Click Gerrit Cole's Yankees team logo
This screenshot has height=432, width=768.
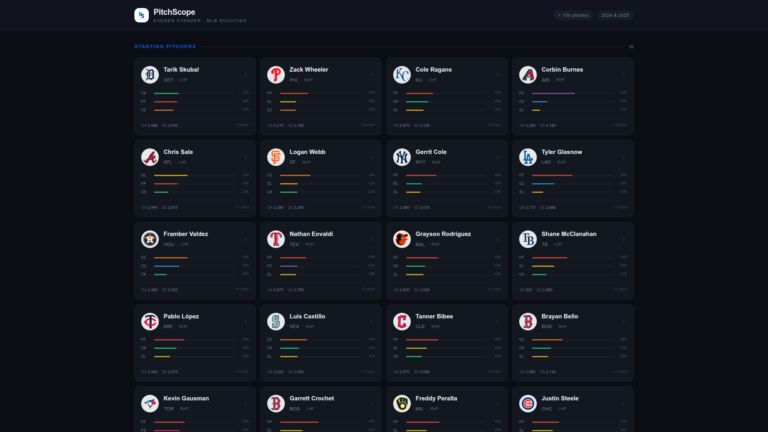(x=402, y=157)
